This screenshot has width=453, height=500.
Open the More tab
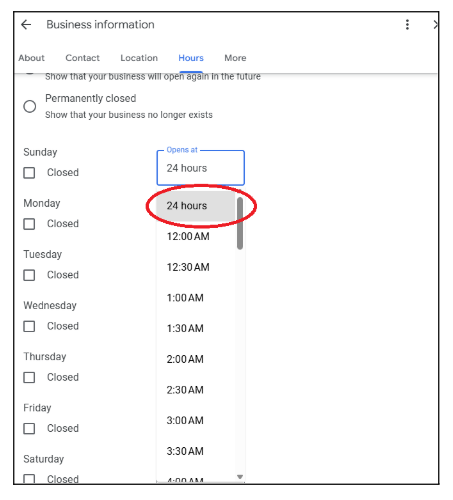coord(235,58)
